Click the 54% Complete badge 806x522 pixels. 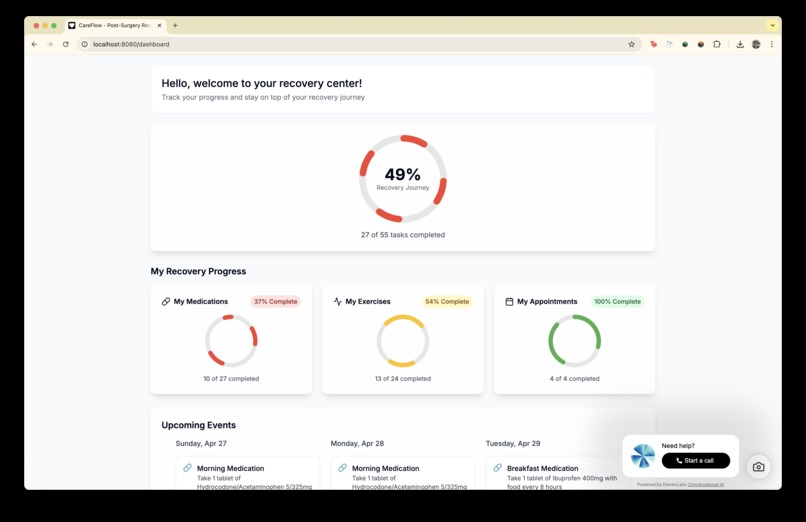[447, 302]
